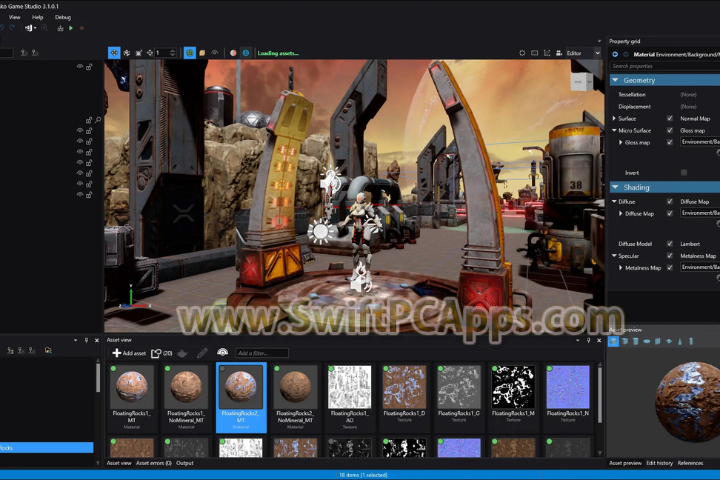Collapse the Specular property
The image size is (720, 480).
point(614,255)
